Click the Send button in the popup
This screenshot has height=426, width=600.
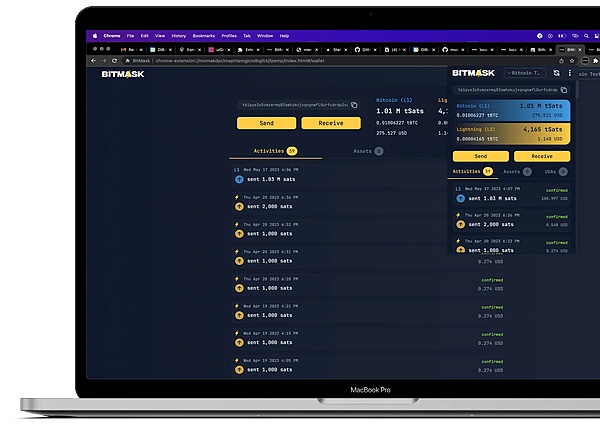(x=480, y=156)
